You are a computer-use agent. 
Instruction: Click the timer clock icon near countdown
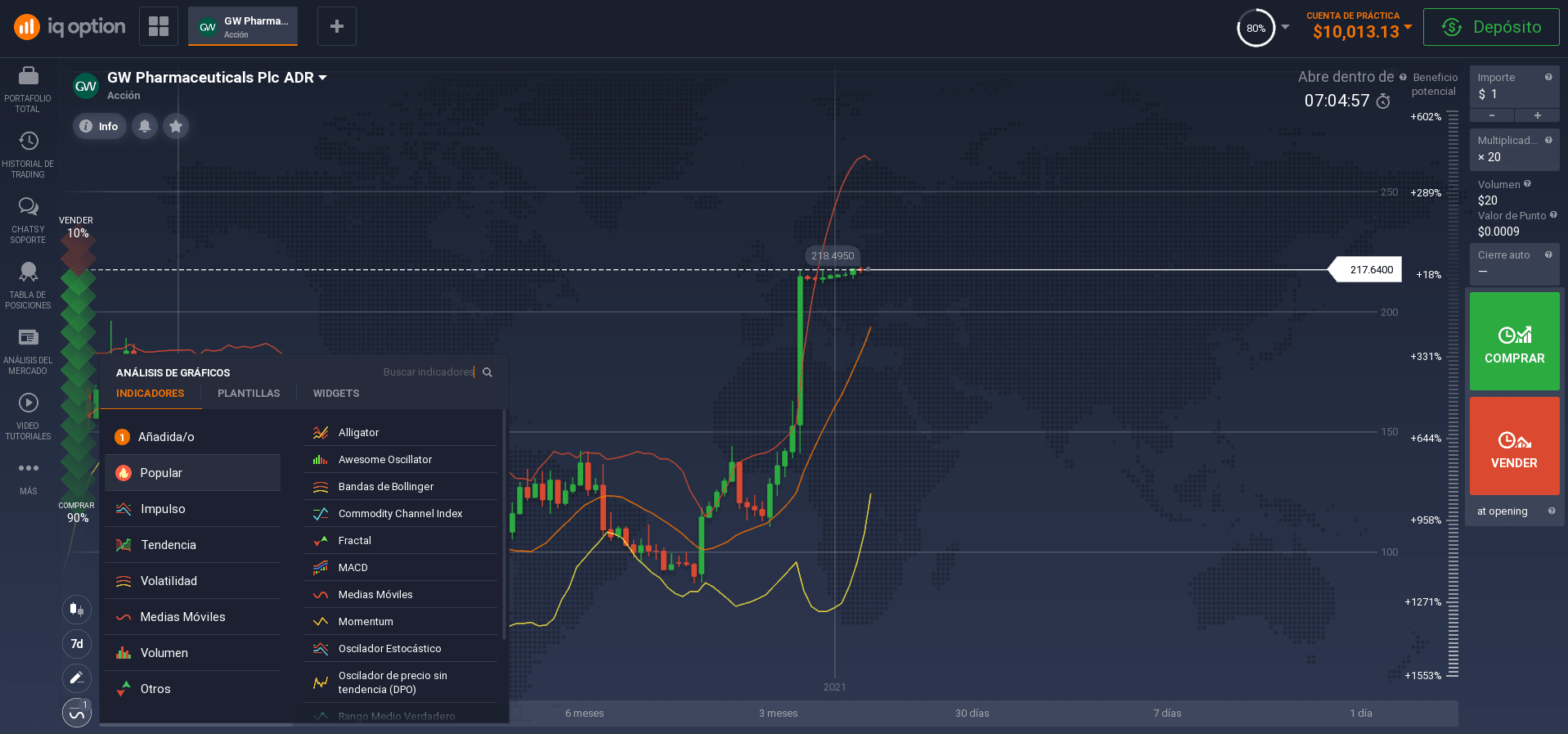[x=1383, y=101]
